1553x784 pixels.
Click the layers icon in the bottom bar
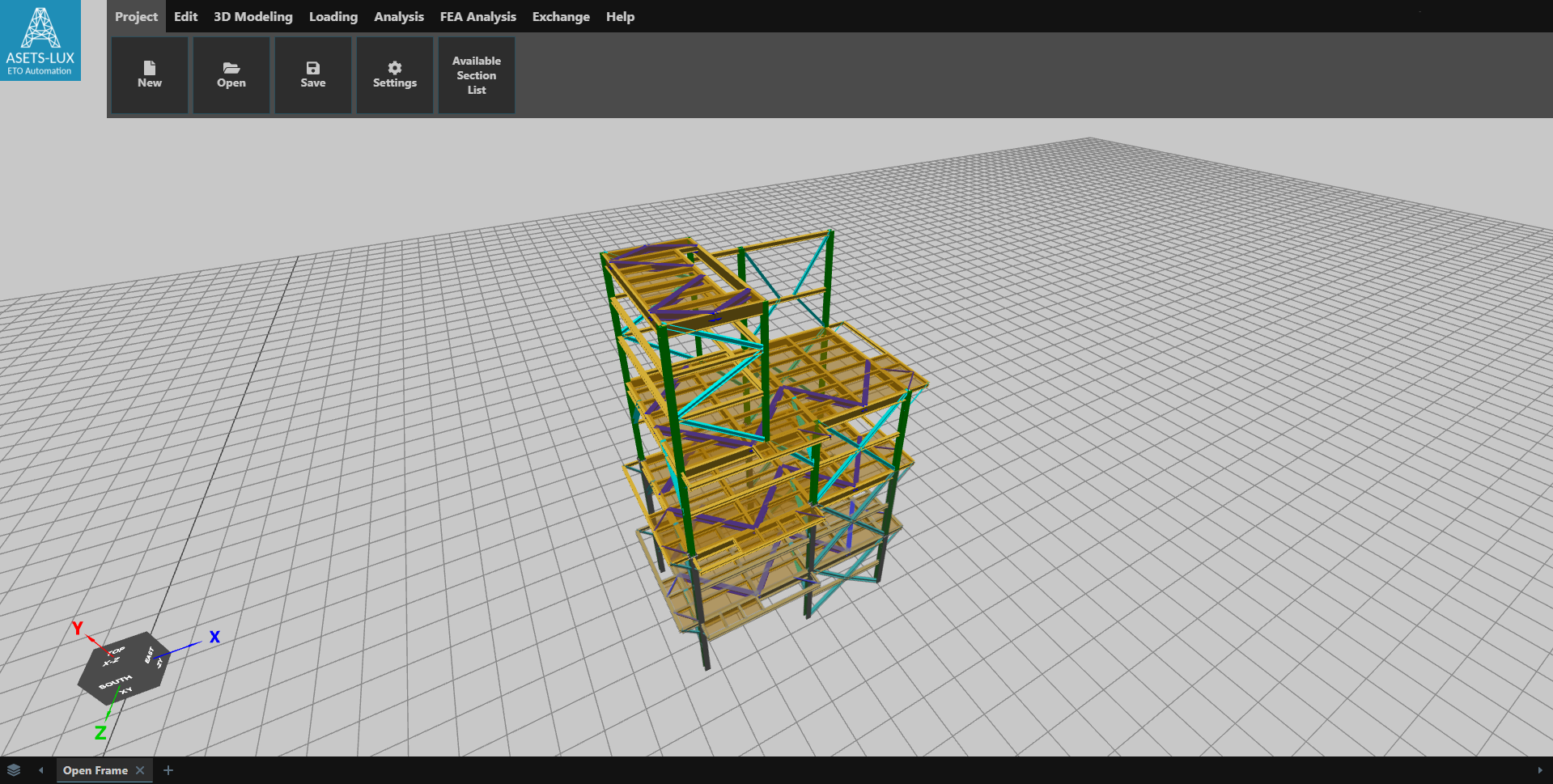tap(13, 770)
